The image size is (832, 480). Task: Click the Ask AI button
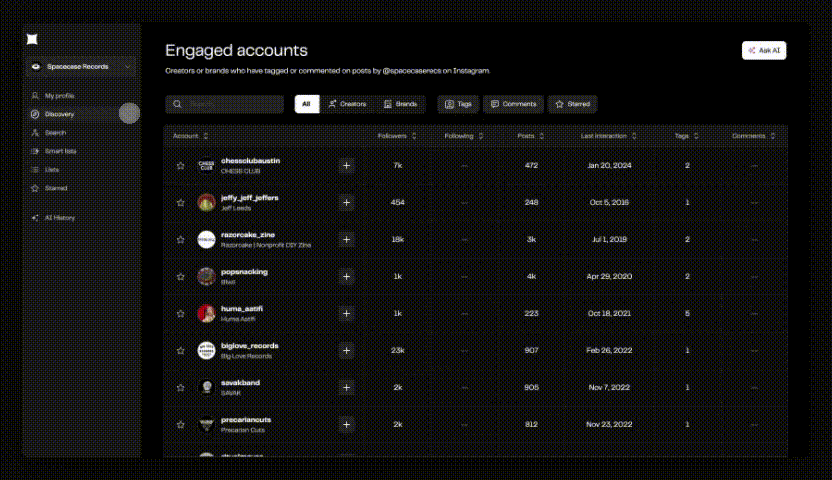click(764, 50)
